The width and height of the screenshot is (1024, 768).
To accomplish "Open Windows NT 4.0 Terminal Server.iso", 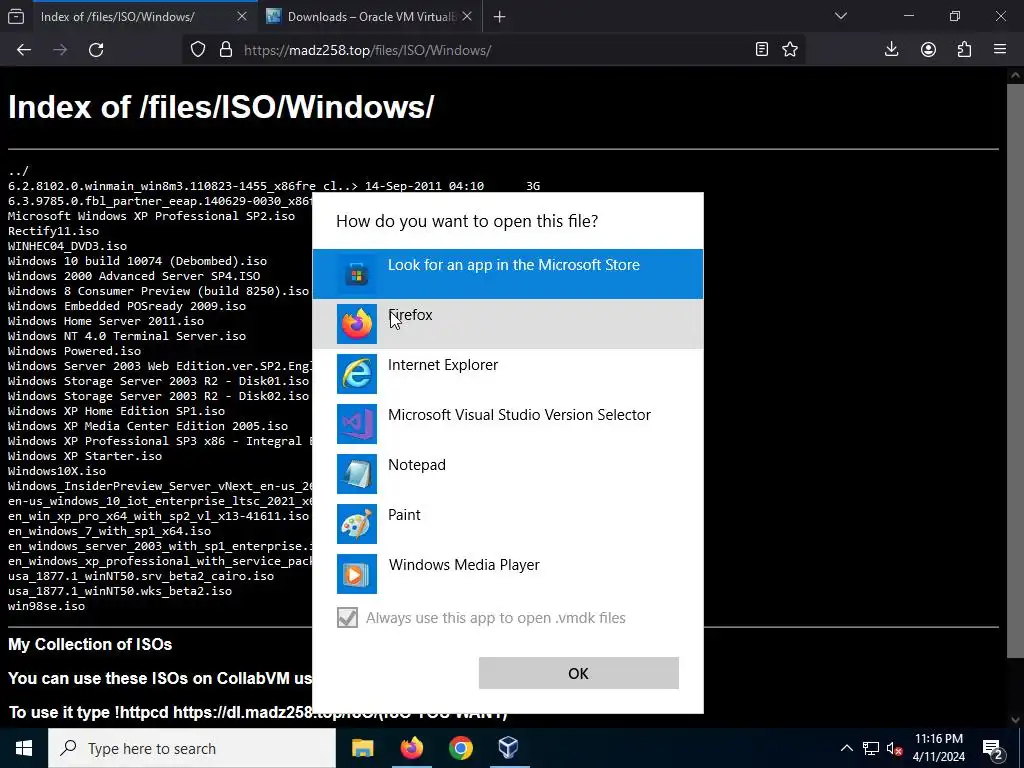I will pos(127,336).
